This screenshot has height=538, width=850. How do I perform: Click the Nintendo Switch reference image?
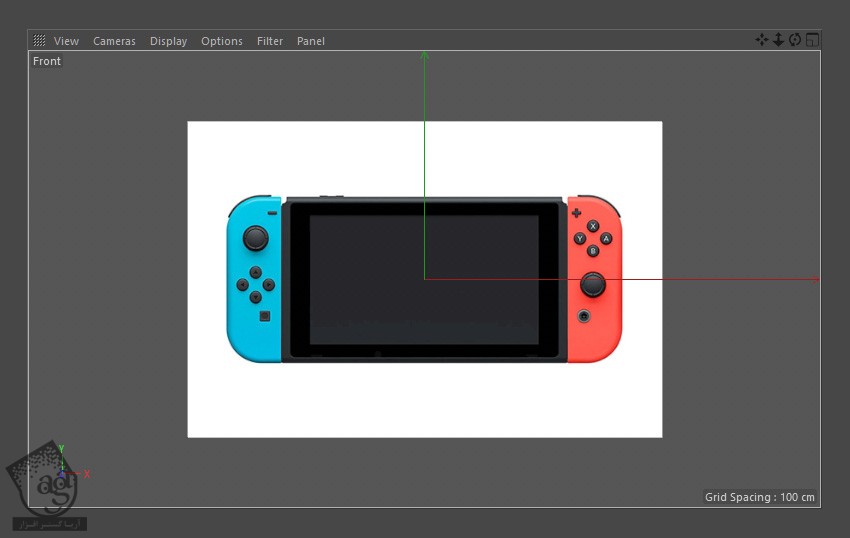tap(424, 279)
